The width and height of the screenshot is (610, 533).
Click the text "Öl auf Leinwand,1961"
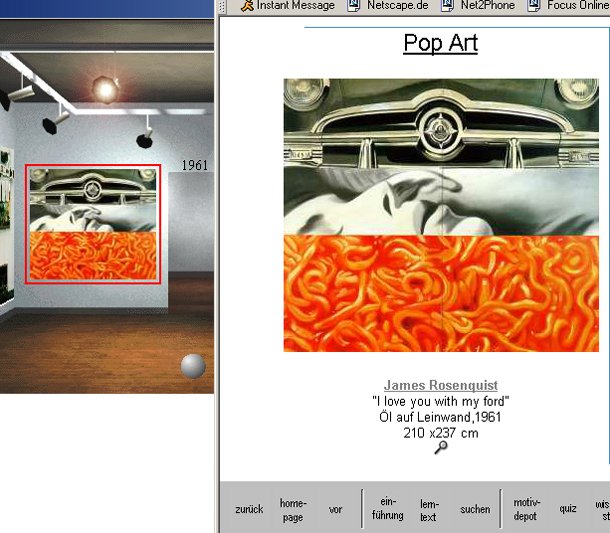point(440,417)
